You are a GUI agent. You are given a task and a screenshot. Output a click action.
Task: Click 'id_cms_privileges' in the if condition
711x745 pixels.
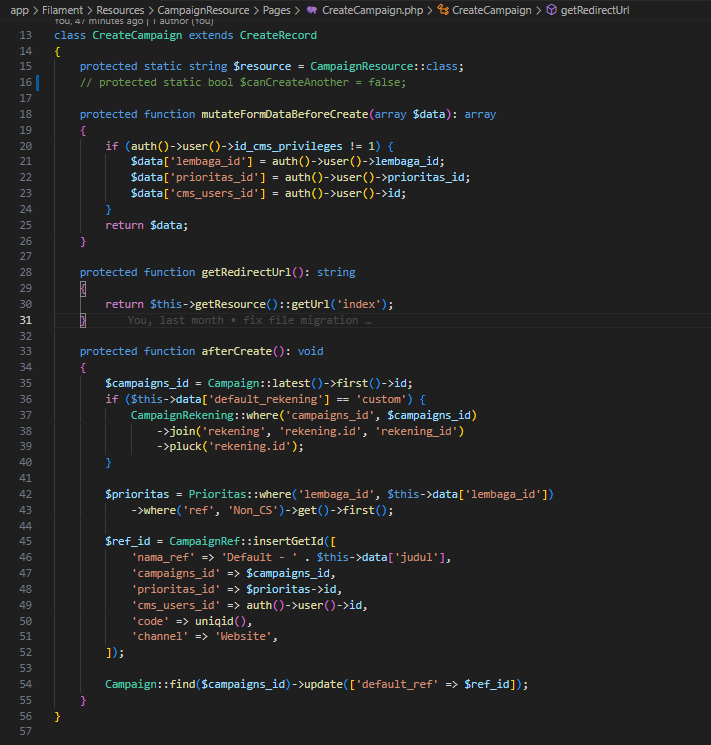[288, 146]
